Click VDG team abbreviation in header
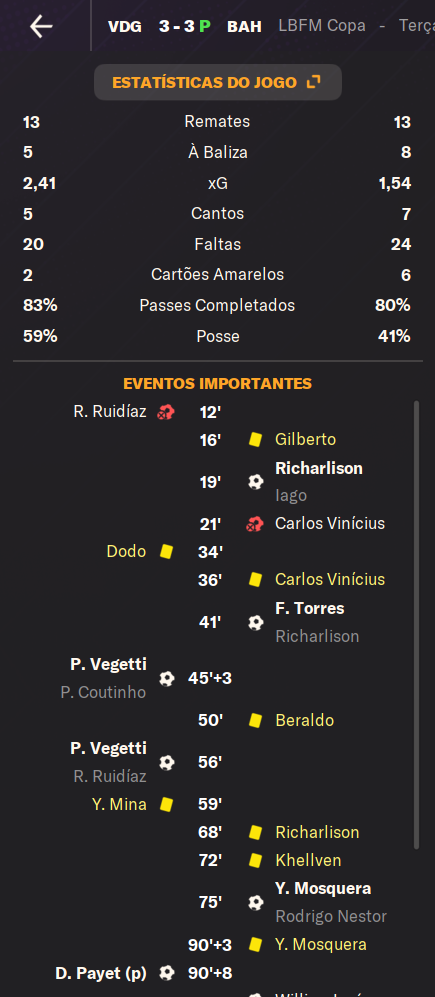This screenshot has width=435, height=997. pos(125,27)
